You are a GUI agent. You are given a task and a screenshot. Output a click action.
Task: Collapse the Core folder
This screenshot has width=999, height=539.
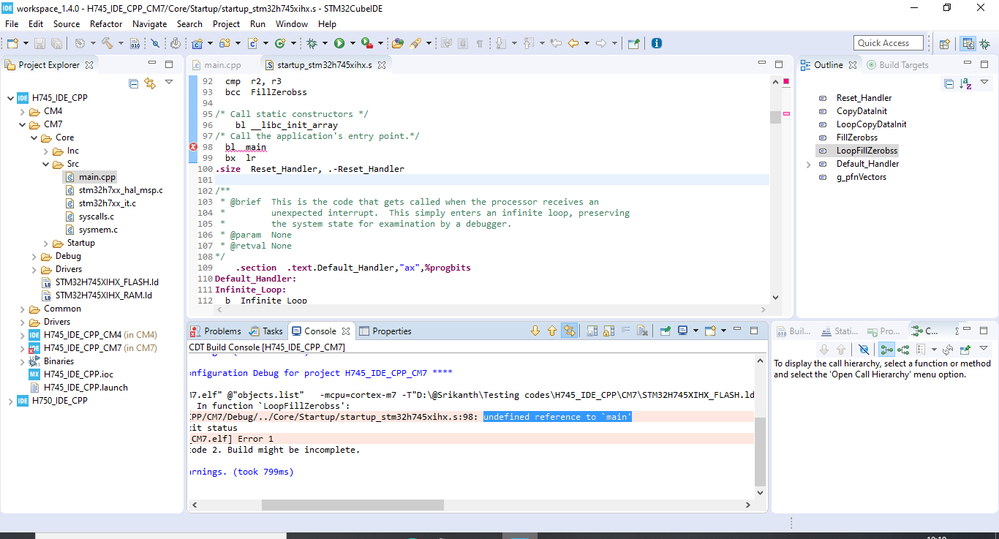pos(34,138)
